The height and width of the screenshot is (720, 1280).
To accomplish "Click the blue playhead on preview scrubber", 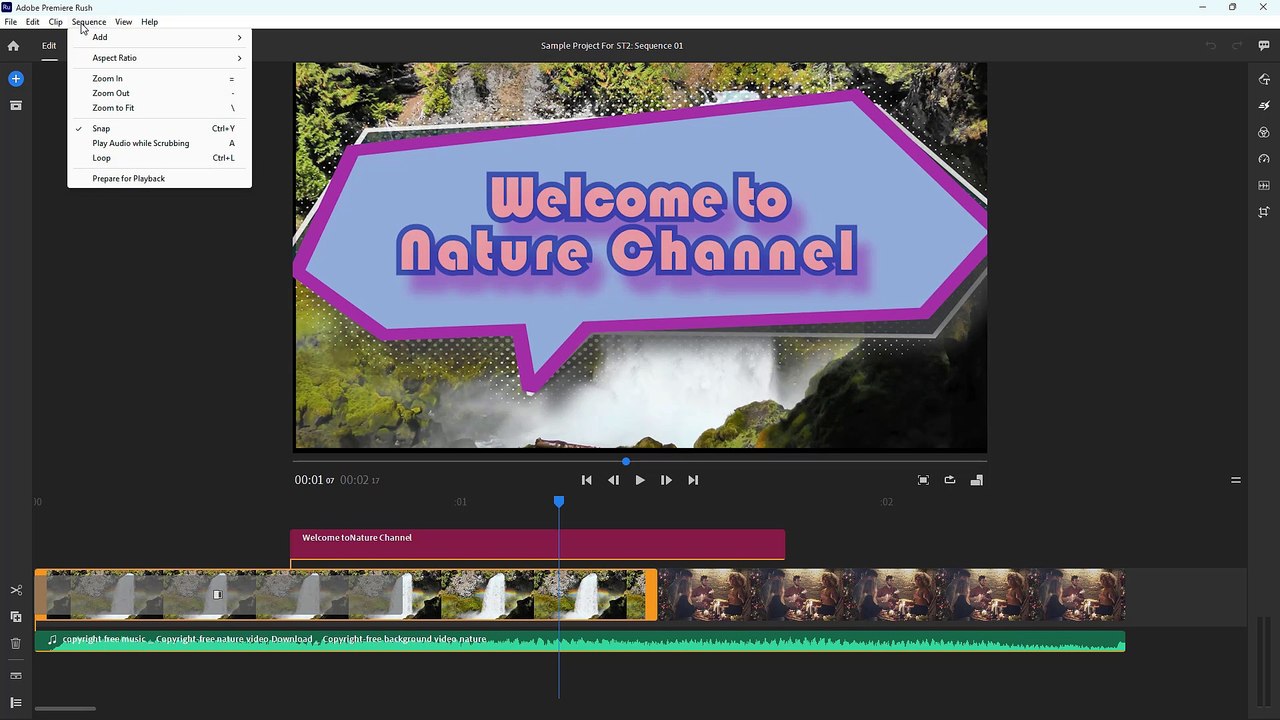I will click(x=626, y=461).
